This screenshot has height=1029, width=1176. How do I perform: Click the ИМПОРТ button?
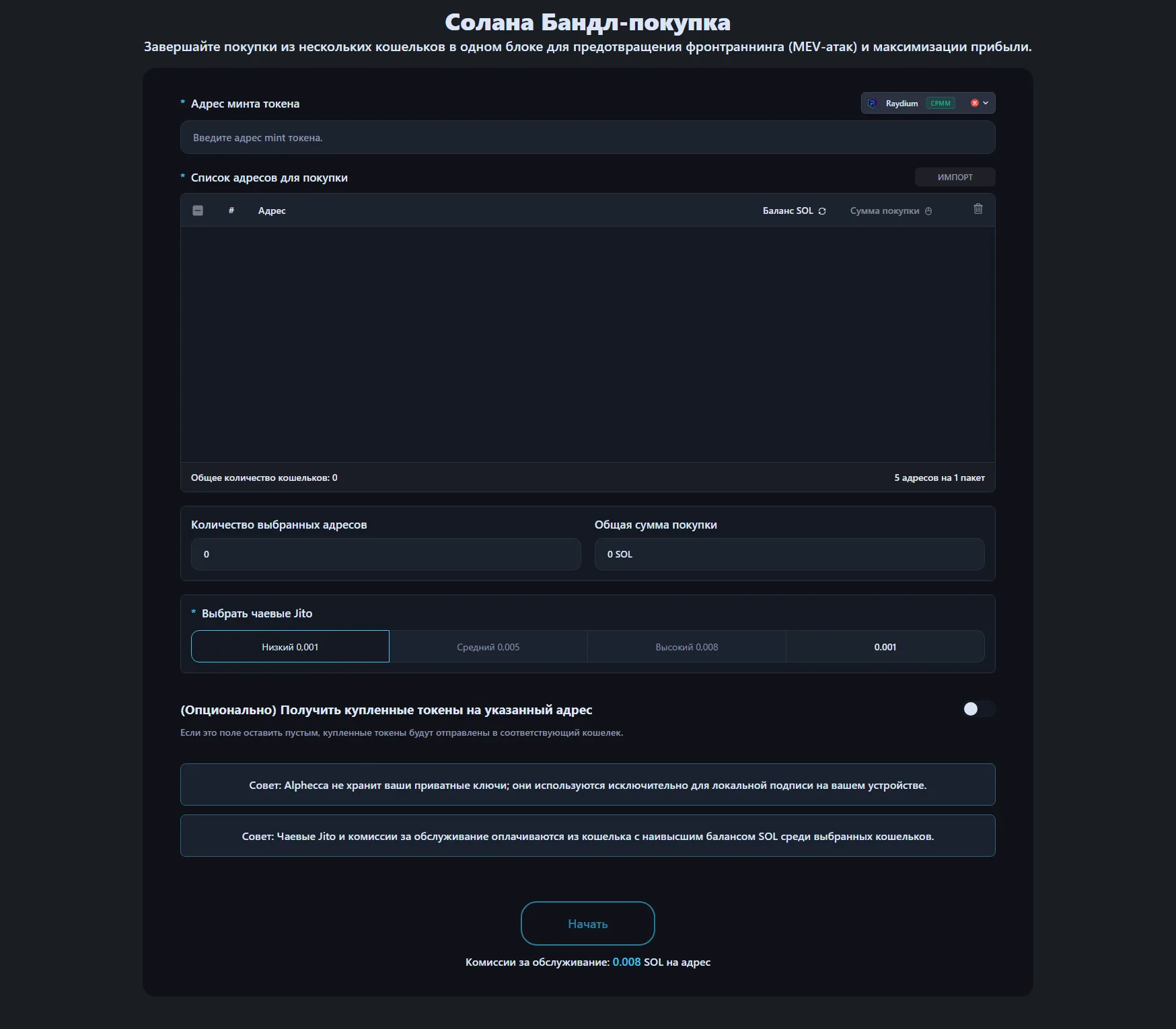(955, 177)
